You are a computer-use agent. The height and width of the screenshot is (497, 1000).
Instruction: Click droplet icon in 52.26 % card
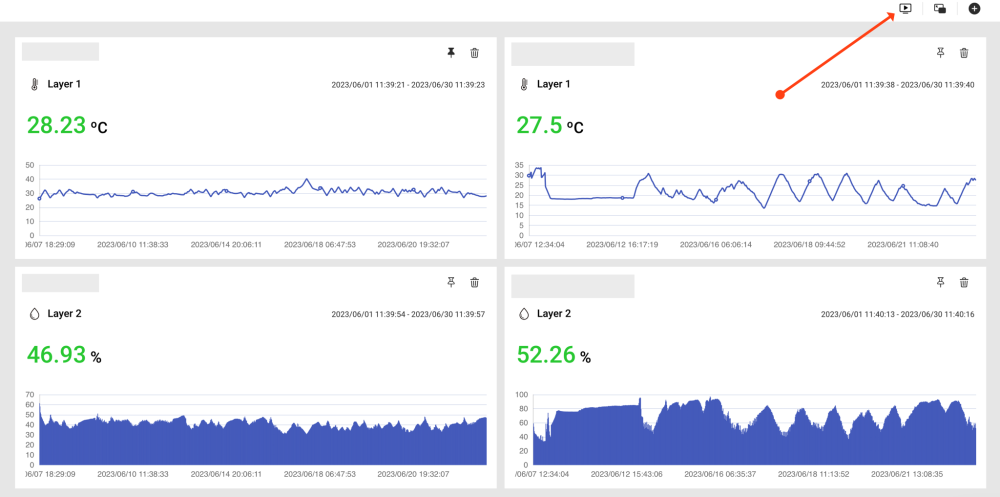point(523,314)
